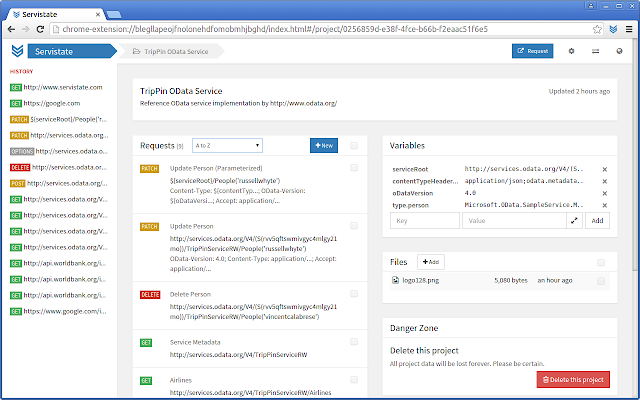
Task: Click the Request button in header
Action: coord(533,51)
